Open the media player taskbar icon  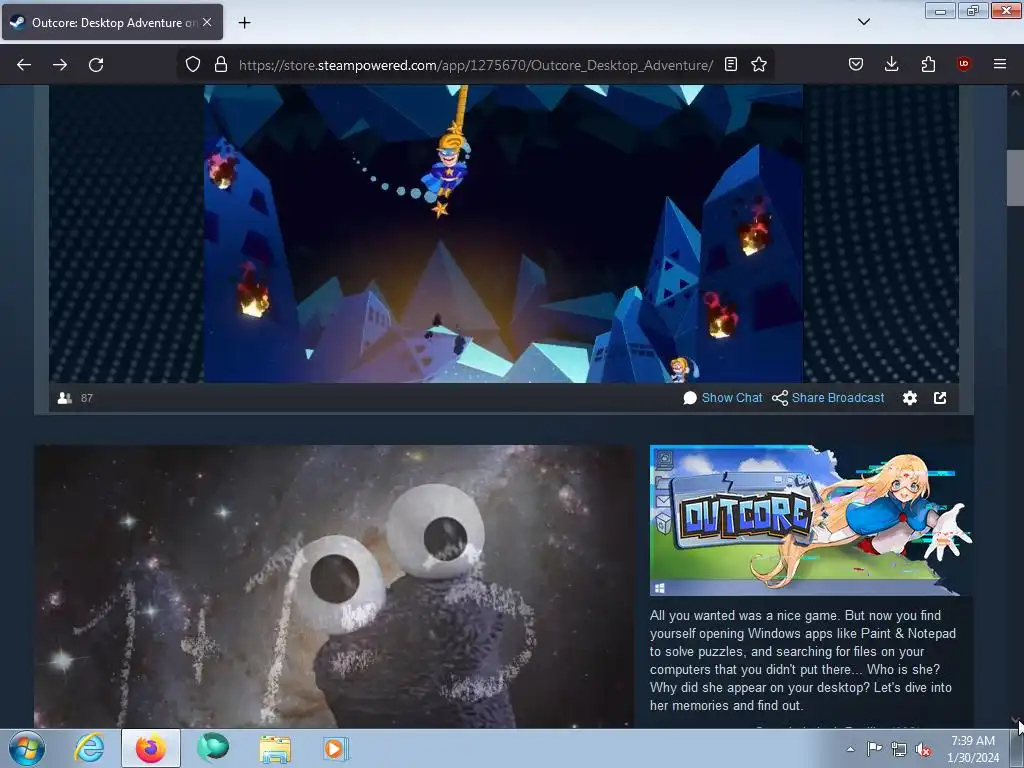[336, 748]
